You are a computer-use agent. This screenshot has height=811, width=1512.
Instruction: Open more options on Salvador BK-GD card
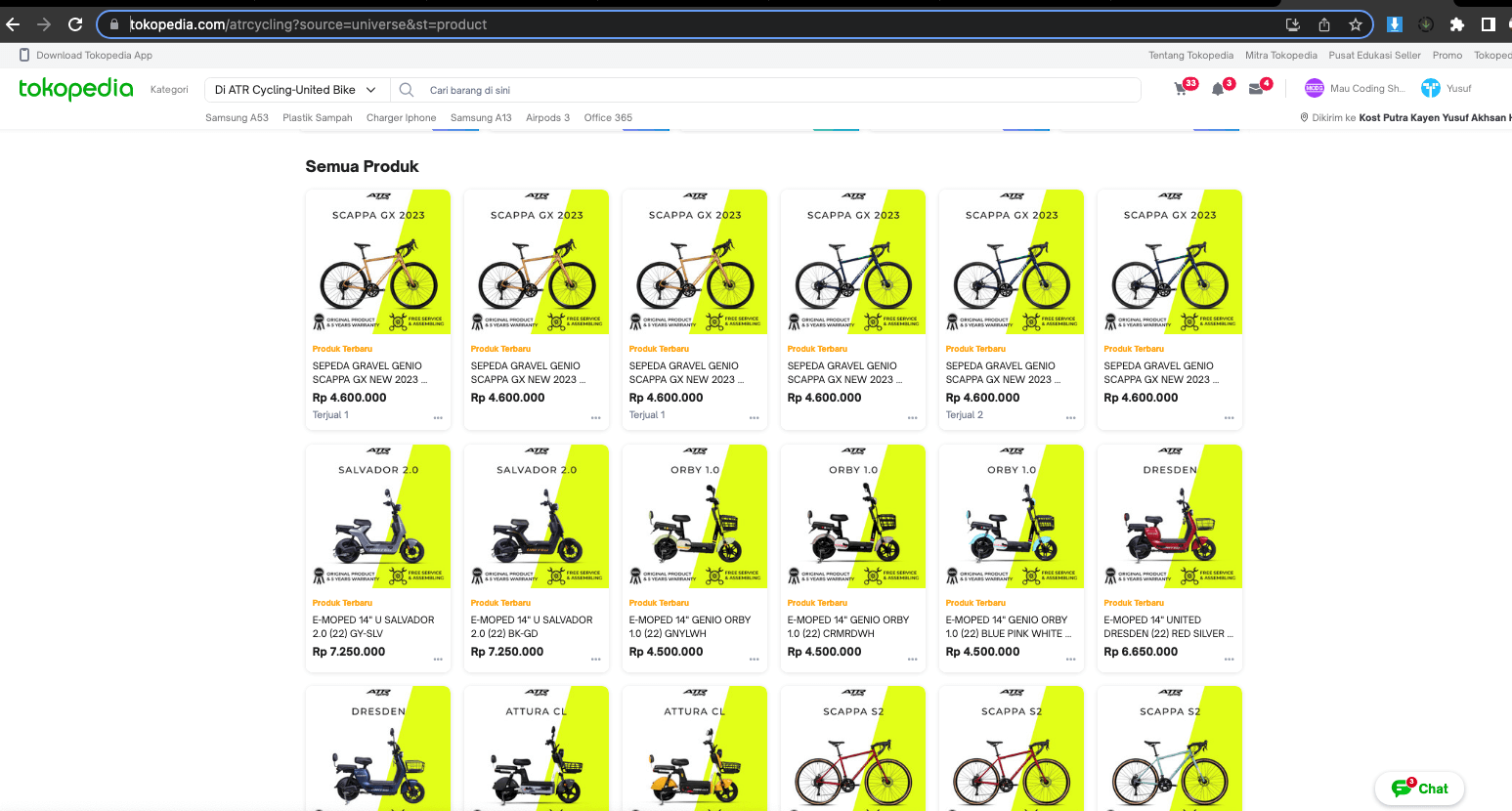point(596,660)
